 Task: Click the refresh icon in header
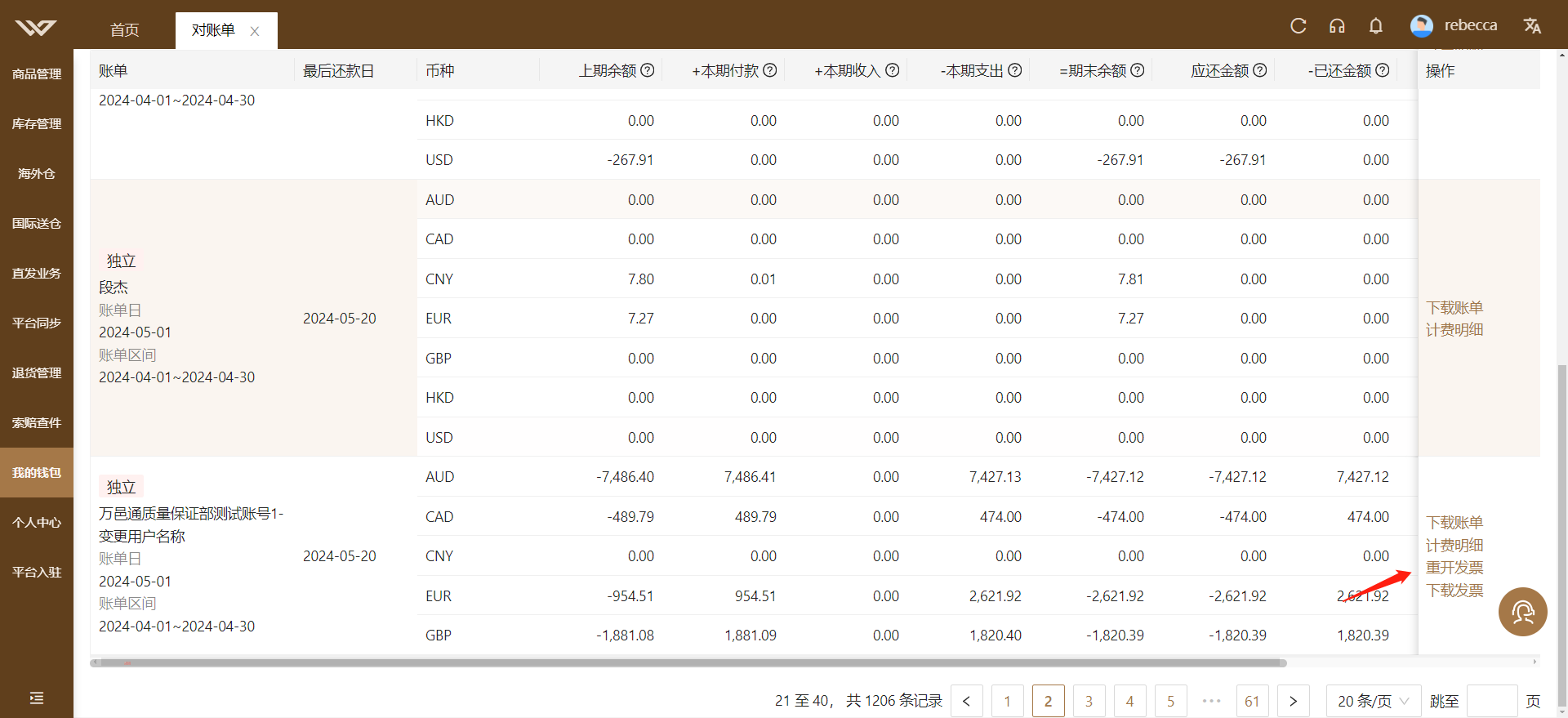(1298, 26)
